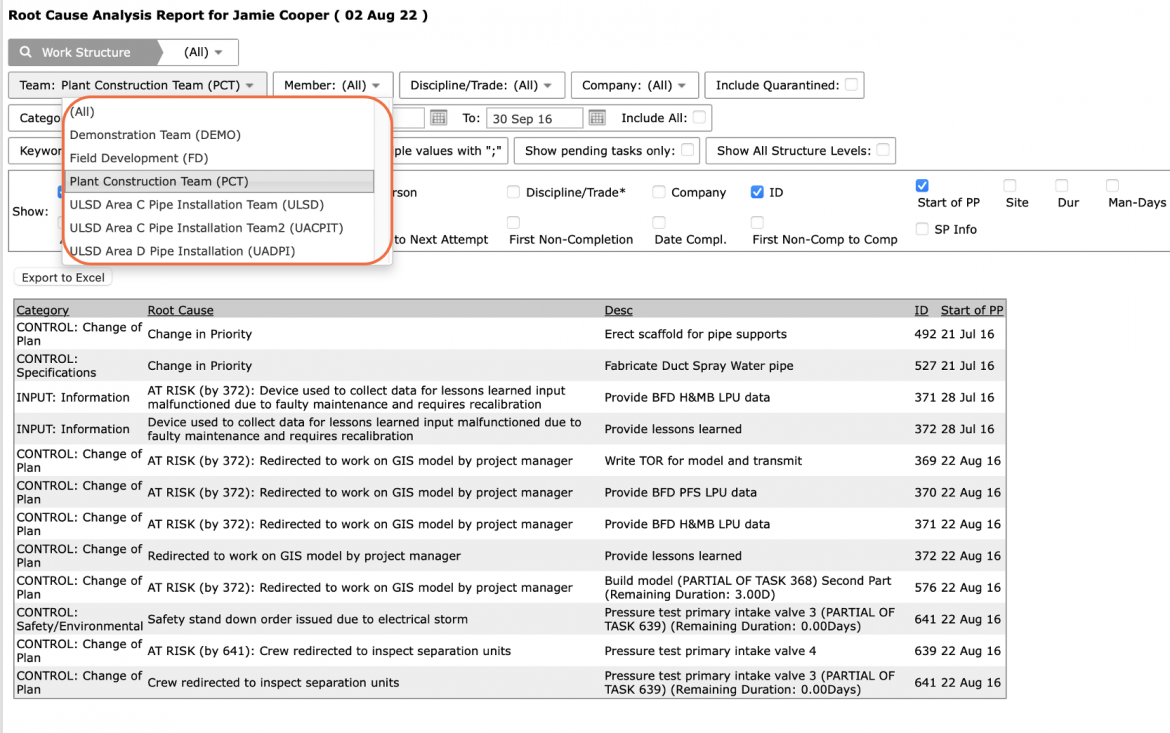Click the Work Structure button
Image resolution: width=1170 pixels, height=733 pixels.
[x=84, y=52]
